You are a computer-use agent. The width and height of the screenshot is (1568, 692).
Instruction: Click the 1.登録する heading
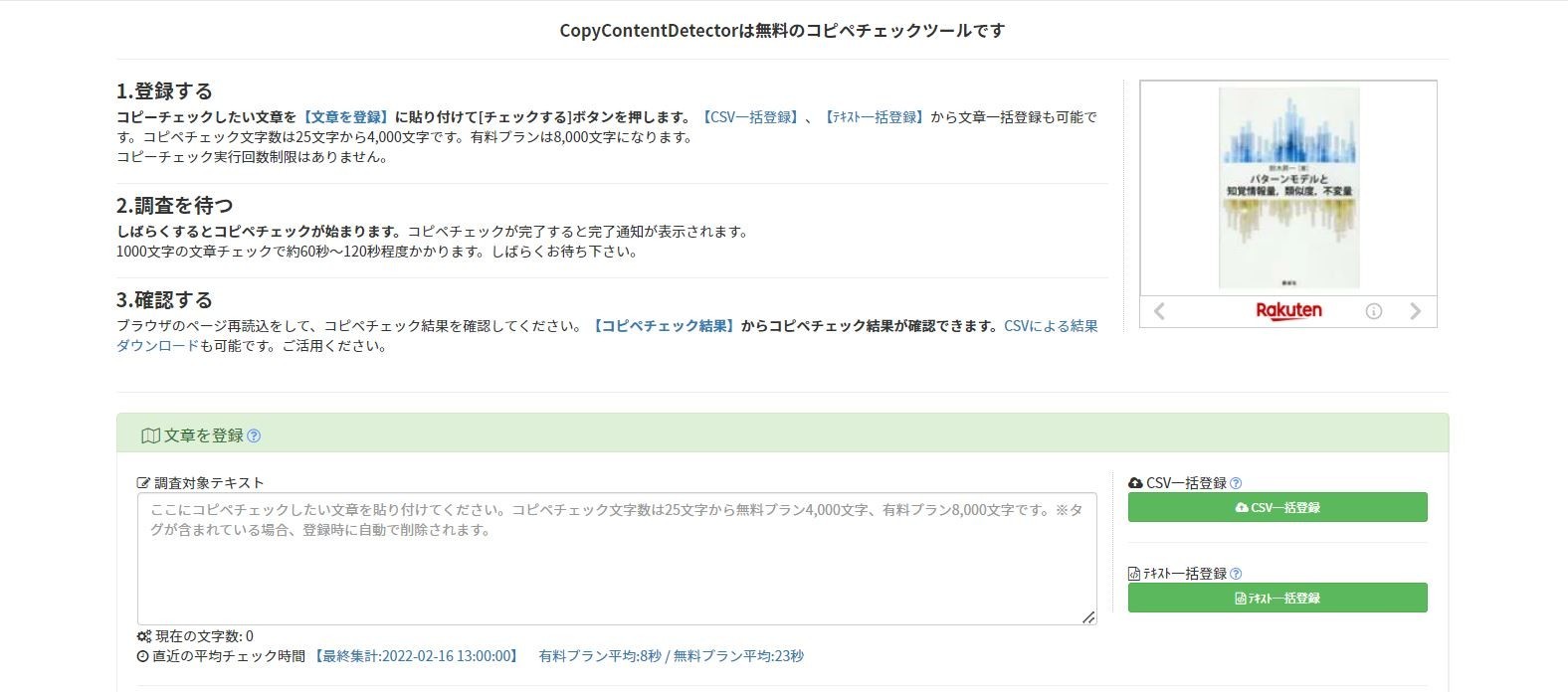point(164,91)
